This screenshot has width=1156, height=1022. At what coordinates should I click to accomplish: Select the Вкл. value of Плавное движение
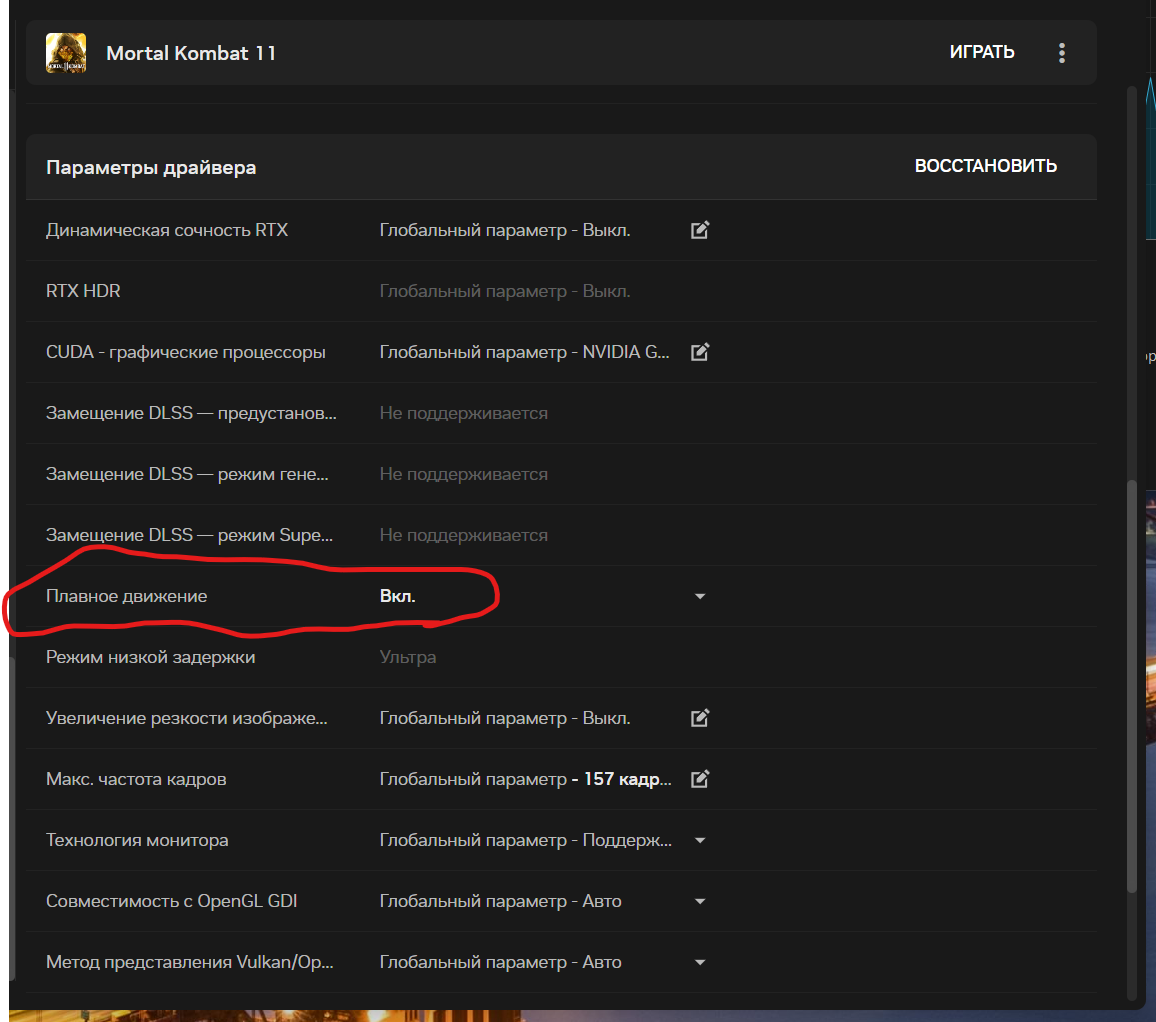397,596
